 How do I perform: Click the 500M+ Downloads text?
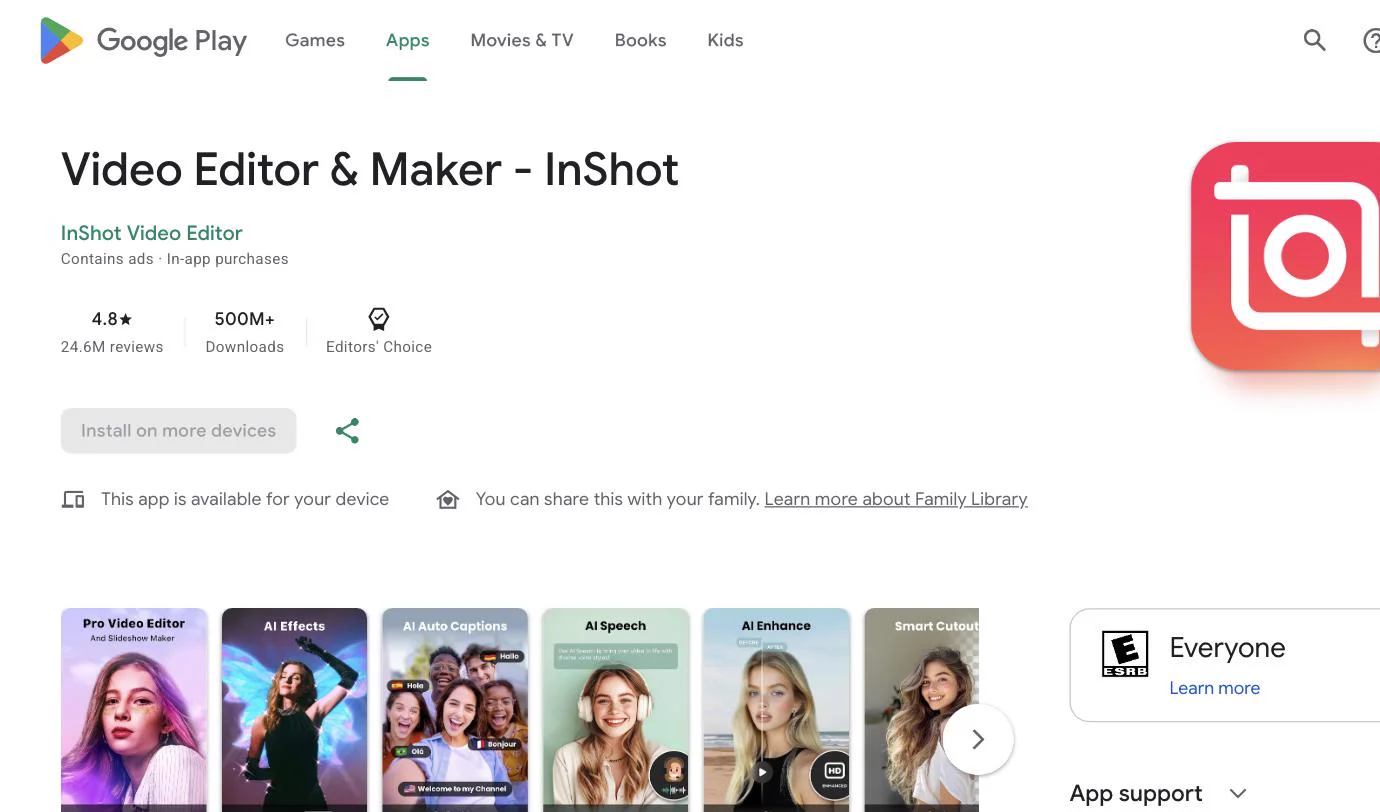pos(245,332)
